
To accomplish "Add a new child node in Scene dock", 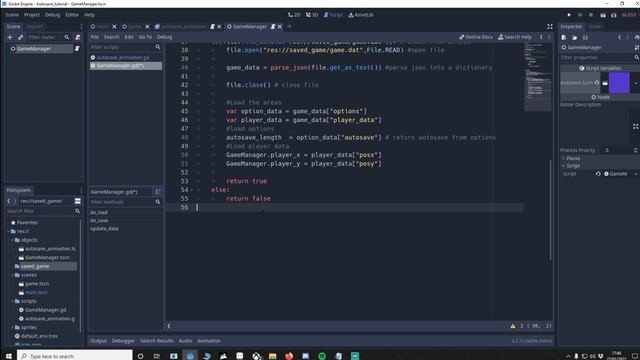I will [x=10, y=37].
